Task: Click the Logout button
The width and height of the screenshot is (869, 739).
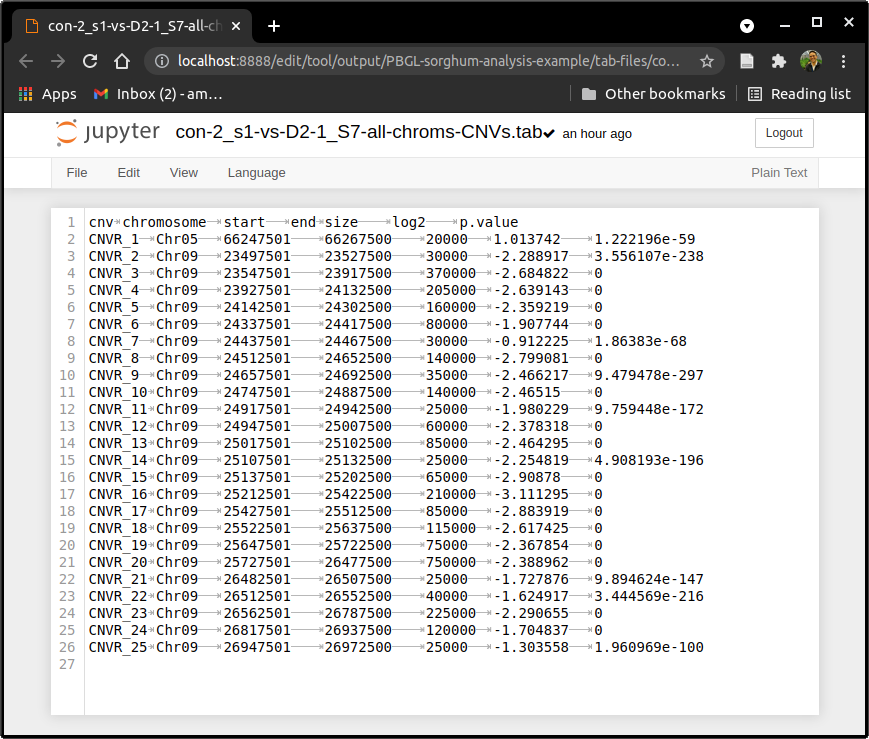Action: coord(784,133)
